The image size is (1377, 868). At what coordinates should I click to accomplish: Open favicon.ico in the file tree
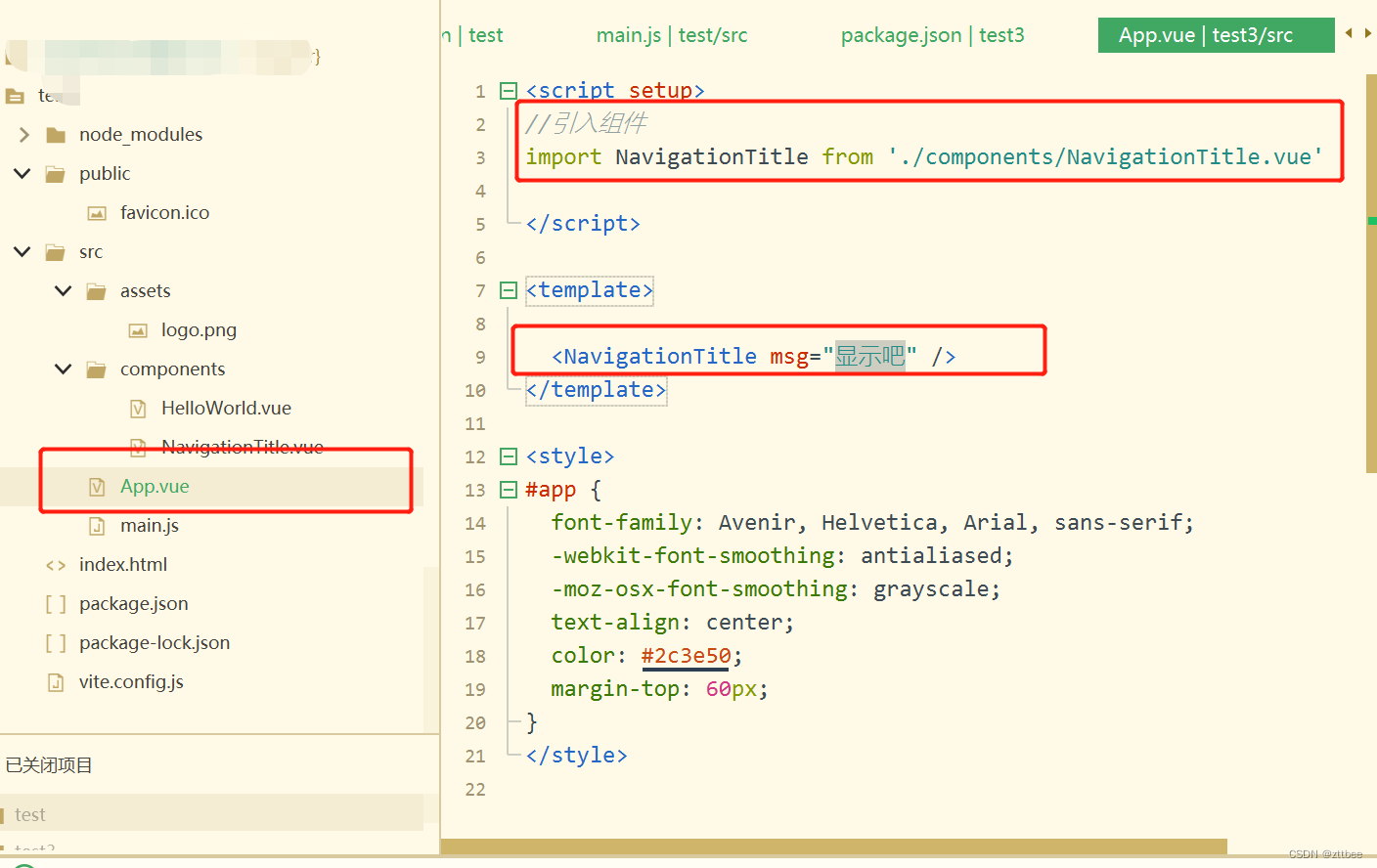click(x=164, y=212)
